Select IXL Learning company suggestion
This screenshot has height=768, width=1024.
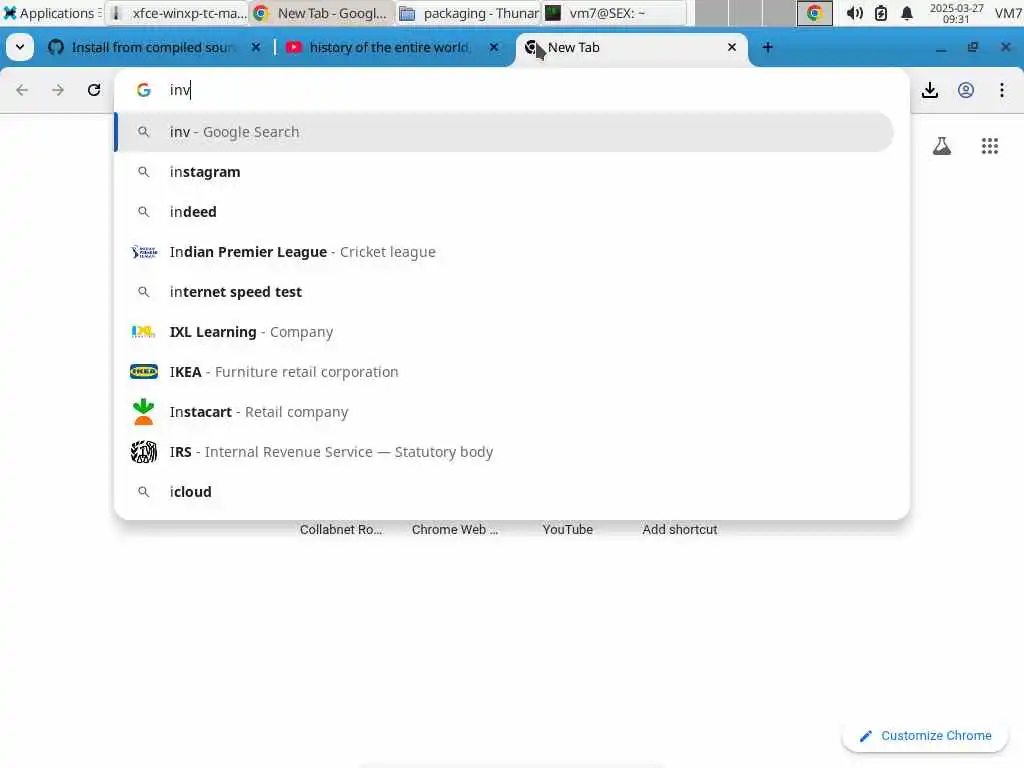click(x=504, y=332)
